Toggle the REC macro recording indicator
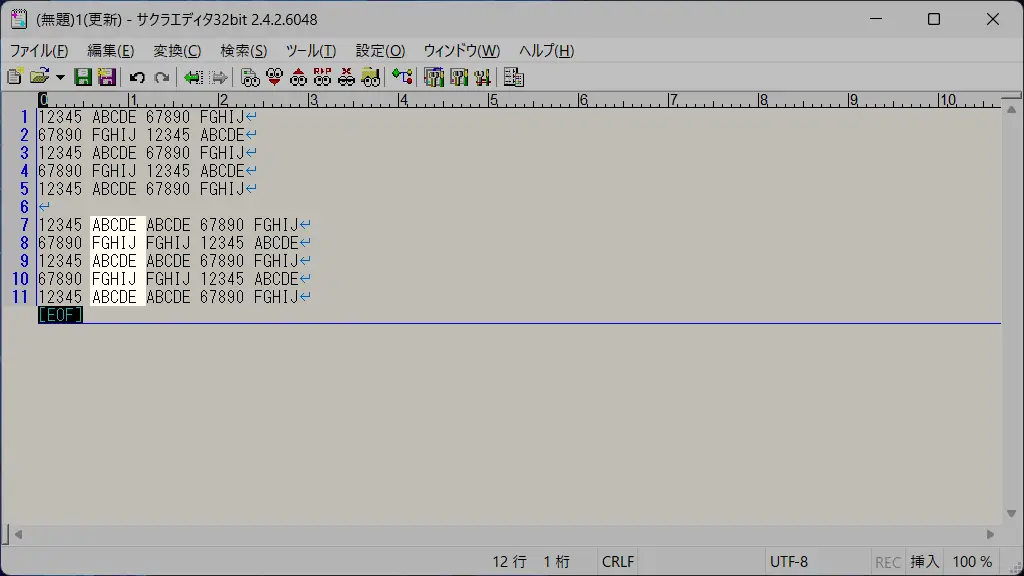Image resolution: width=1024 pixels, height=576 pixels. pyautogui.click(x=887, y=562)
